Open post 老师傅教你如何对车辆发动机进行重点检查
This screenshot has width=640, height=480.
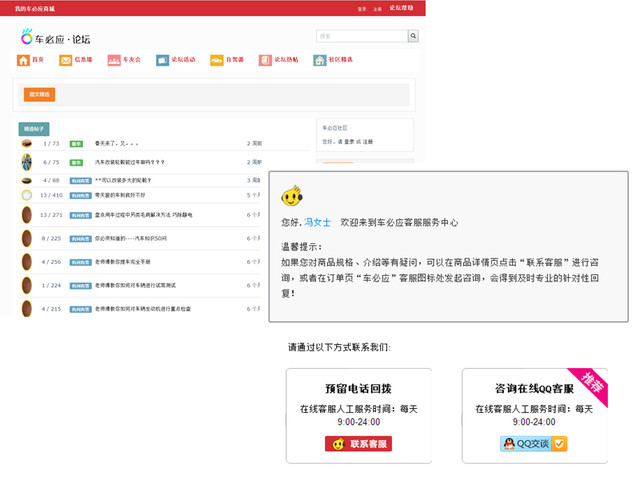pyautogui.click(x=142, y=309)
